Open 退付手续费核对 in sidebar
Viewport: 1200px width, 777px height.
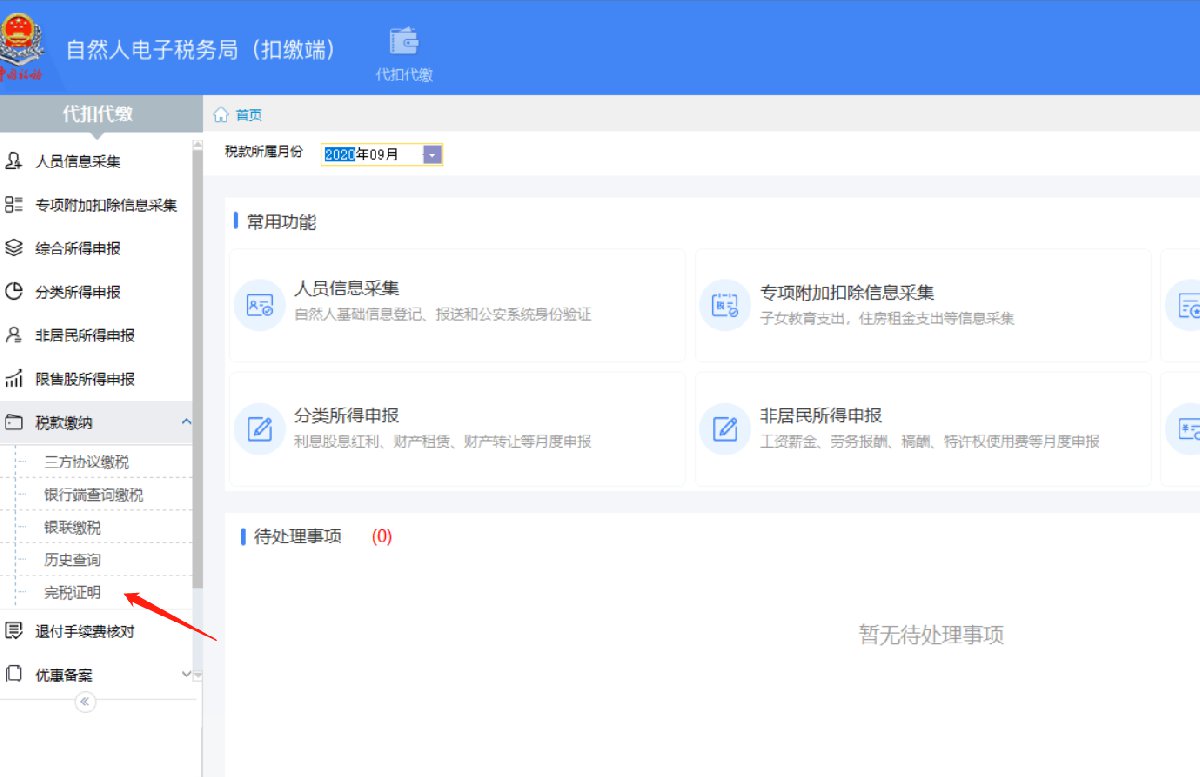pos(85,631)
